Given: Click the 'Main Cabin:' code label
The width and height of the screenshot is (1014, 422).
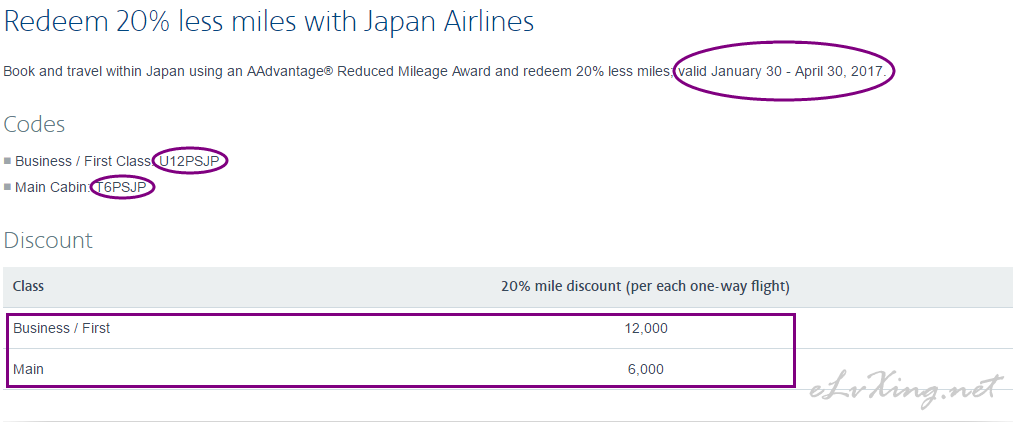Looking at the screenshot, I should (53, 188).
